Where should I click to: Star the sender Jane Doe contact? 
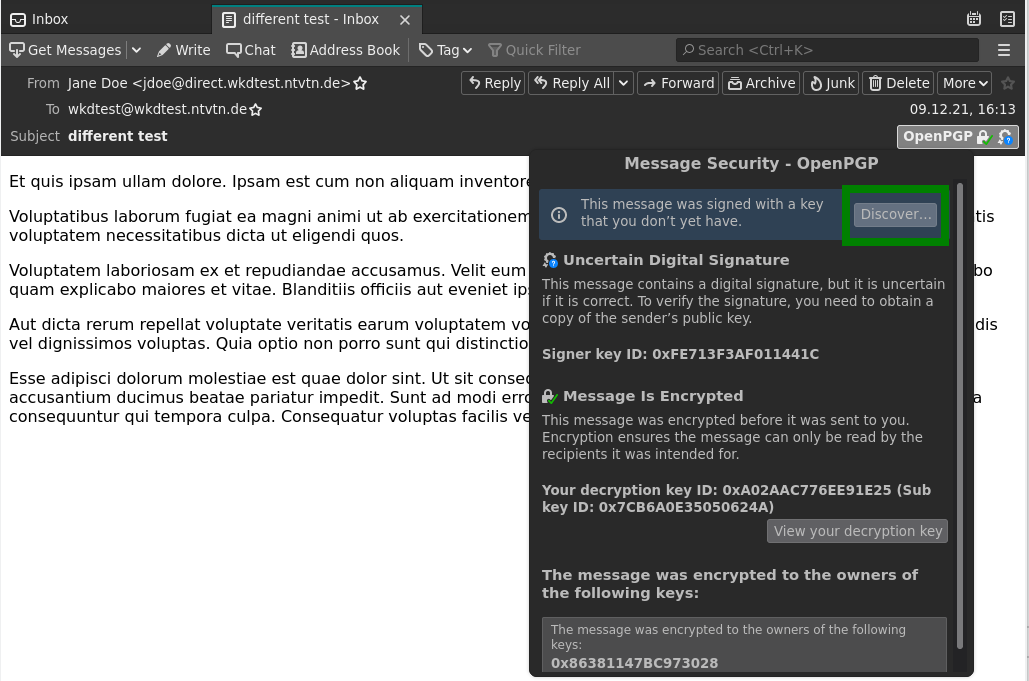coord(361,84)
